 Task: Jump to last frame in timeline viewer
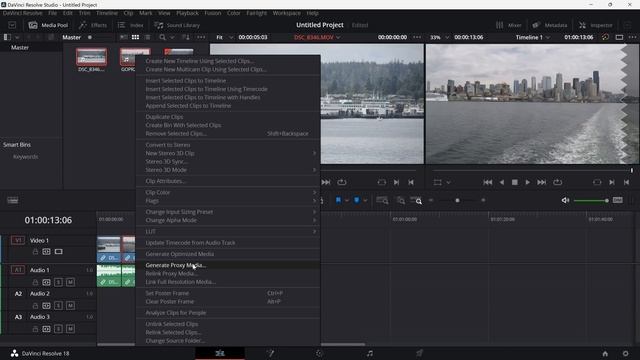[541, 182]
